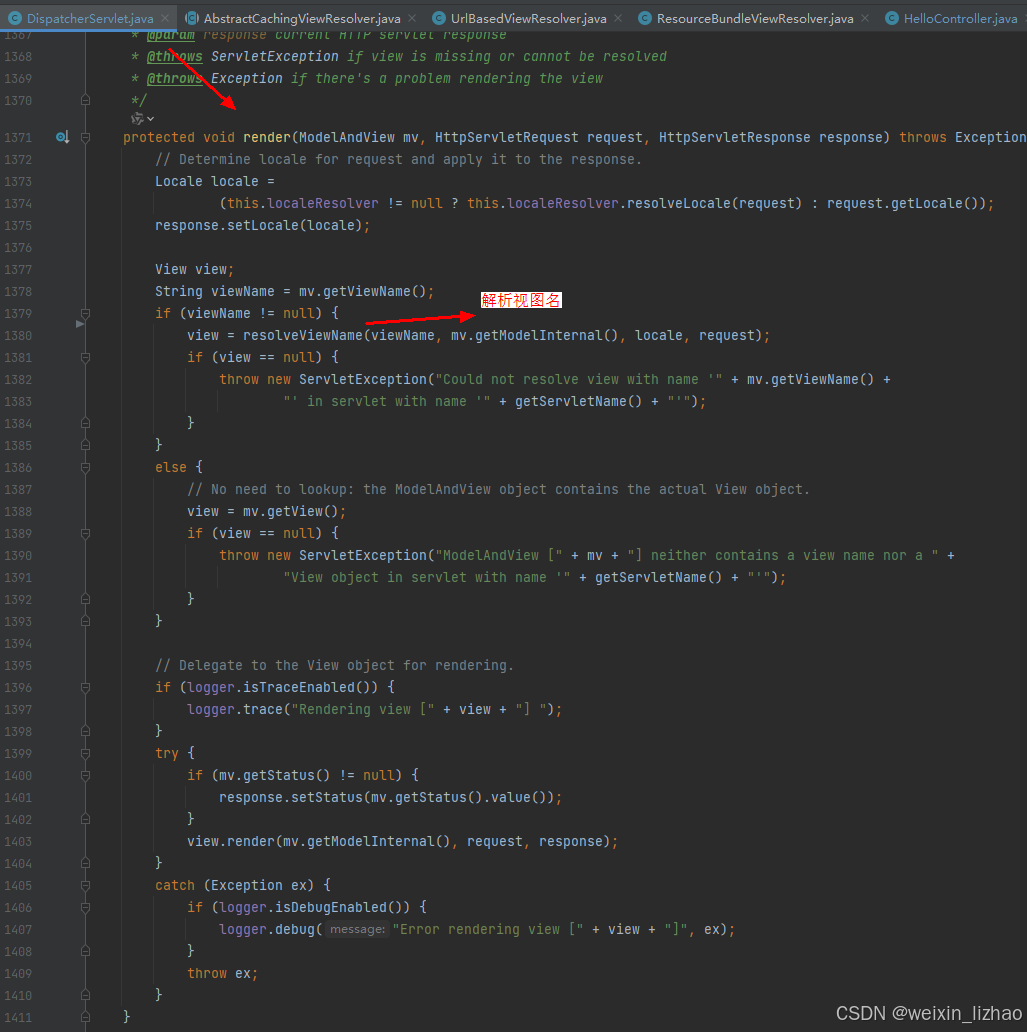Click the resolveViewName method call
1027x1032 pixels.
pos(302,336)
